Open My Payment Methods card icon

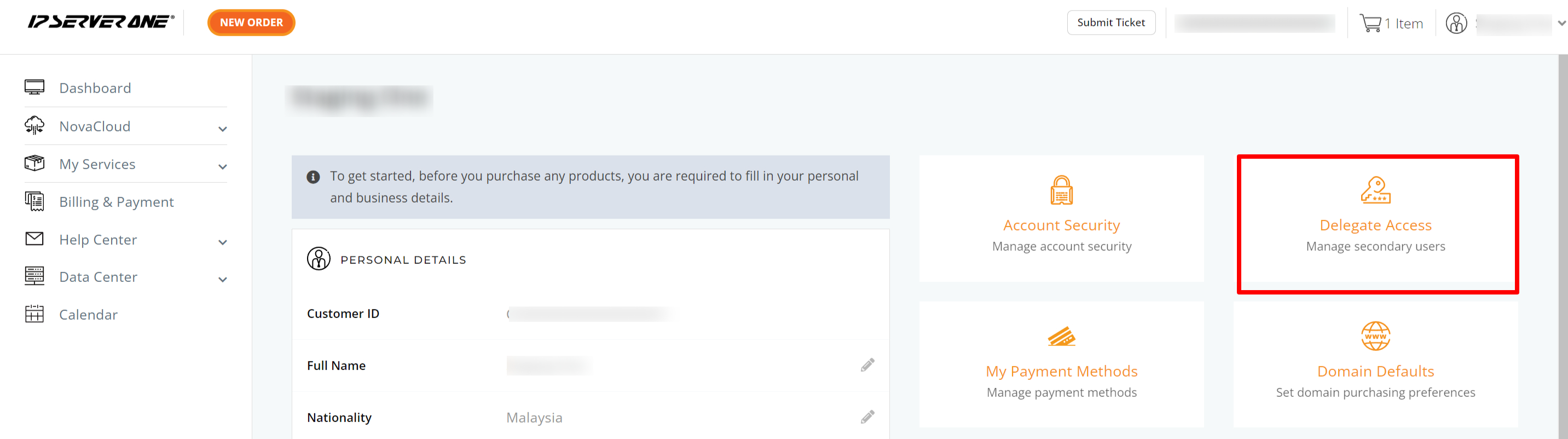click(x=1061, y=337)
